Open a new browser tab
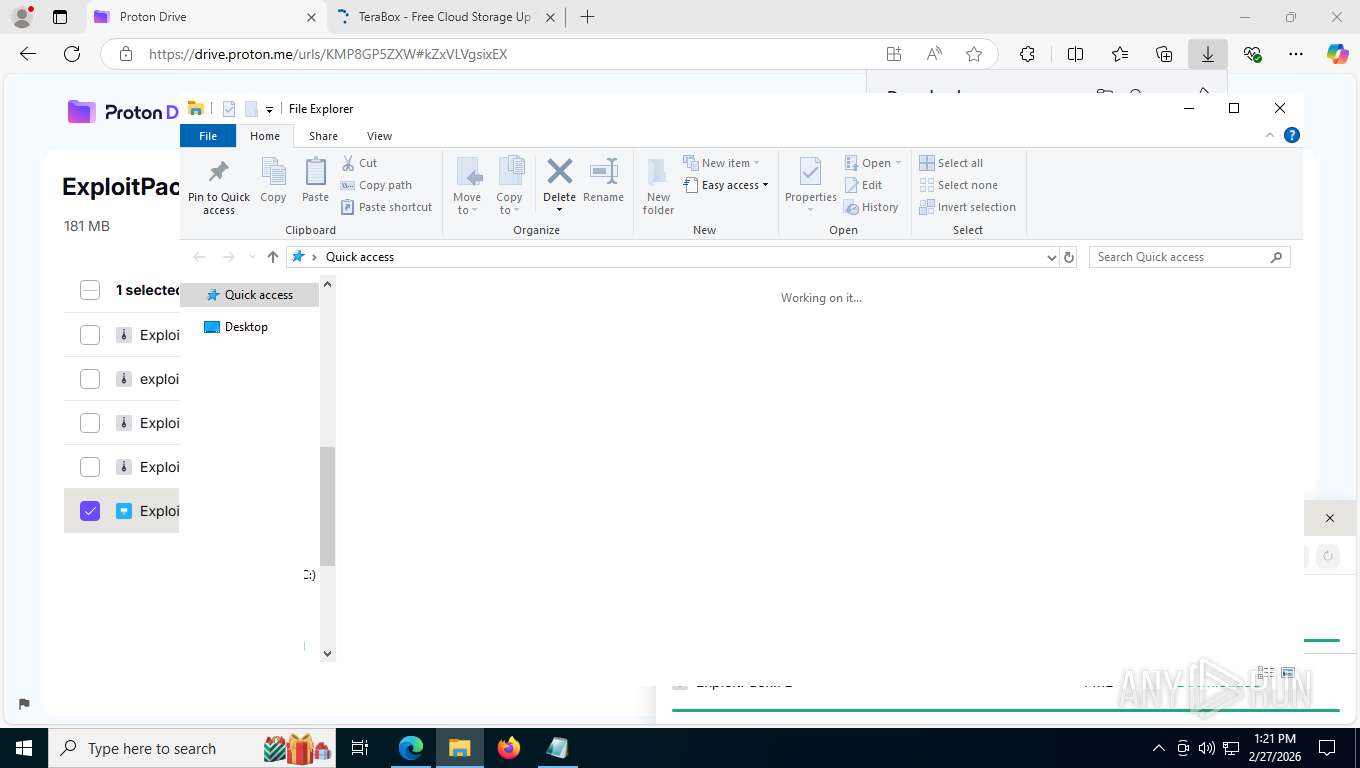This screenshot has width=1360, height=768. 587,17
